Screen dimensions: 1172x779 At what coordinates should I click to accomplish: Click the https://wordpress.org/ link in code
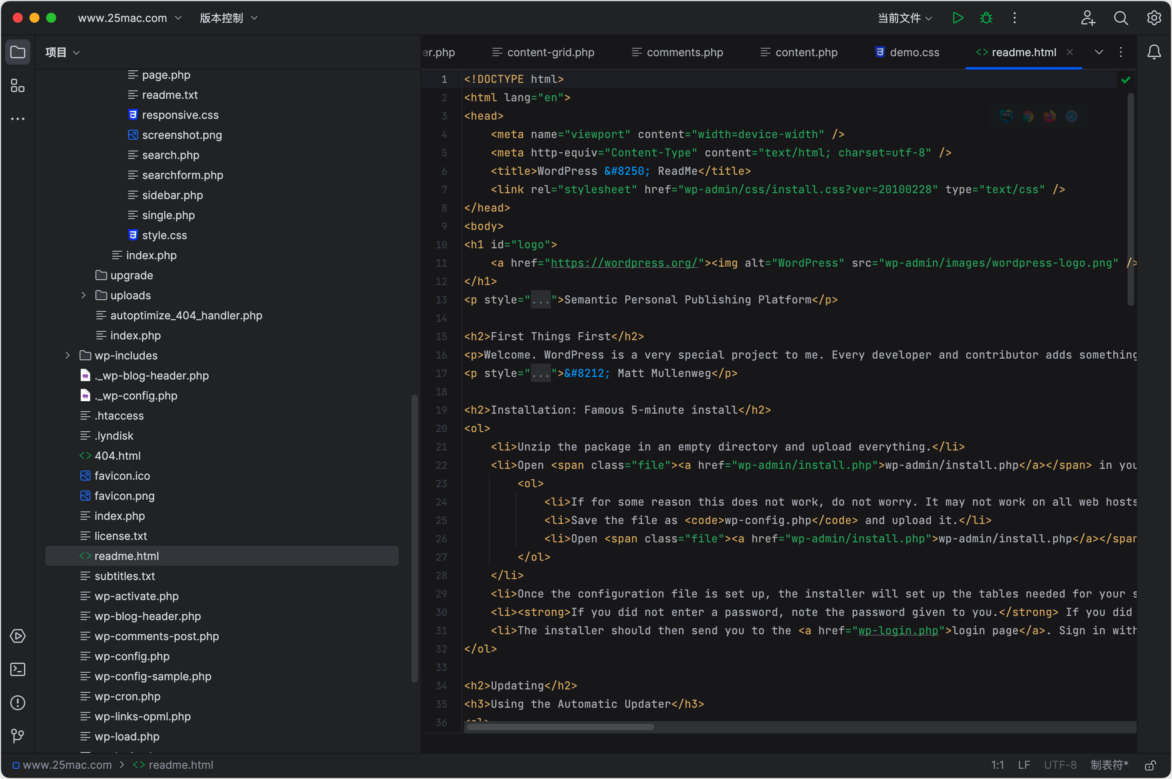[624, 263]
